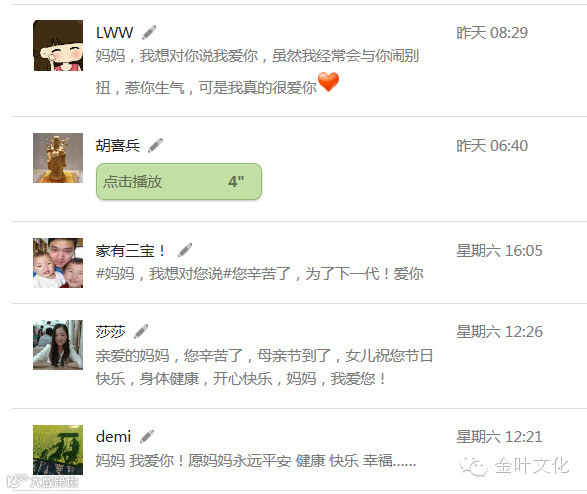This screenshot has height=494, width=587.
Task: Click the username LWW
Action: [x=115, y=33]
